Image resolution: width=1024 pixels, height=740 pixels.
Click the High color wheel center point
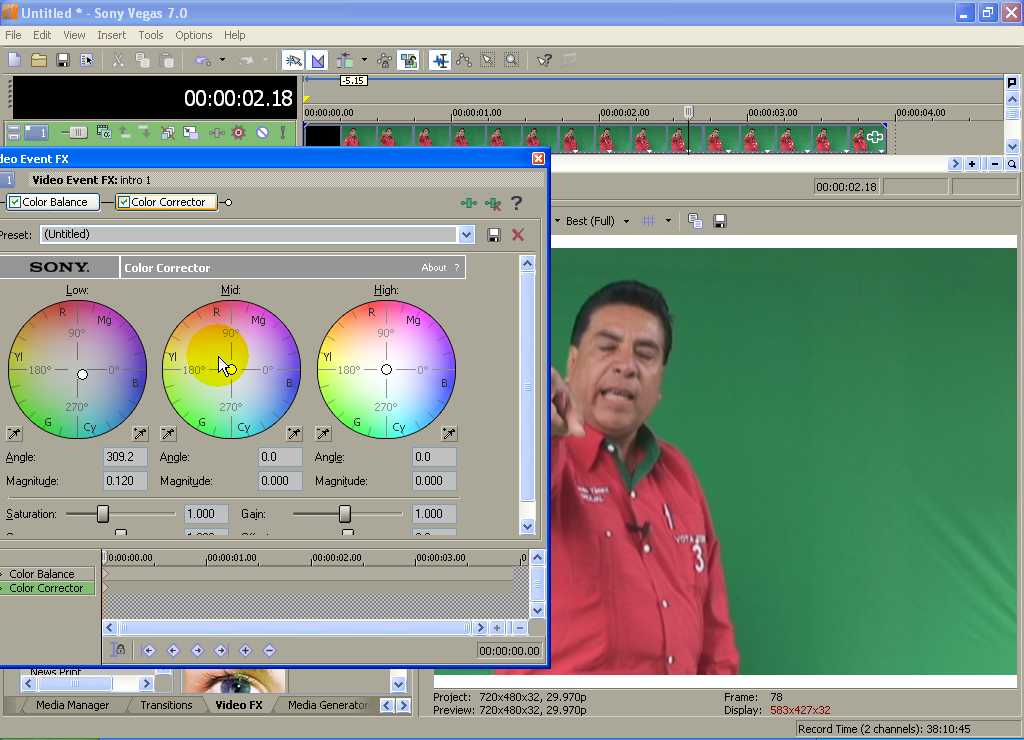(387, 370)
